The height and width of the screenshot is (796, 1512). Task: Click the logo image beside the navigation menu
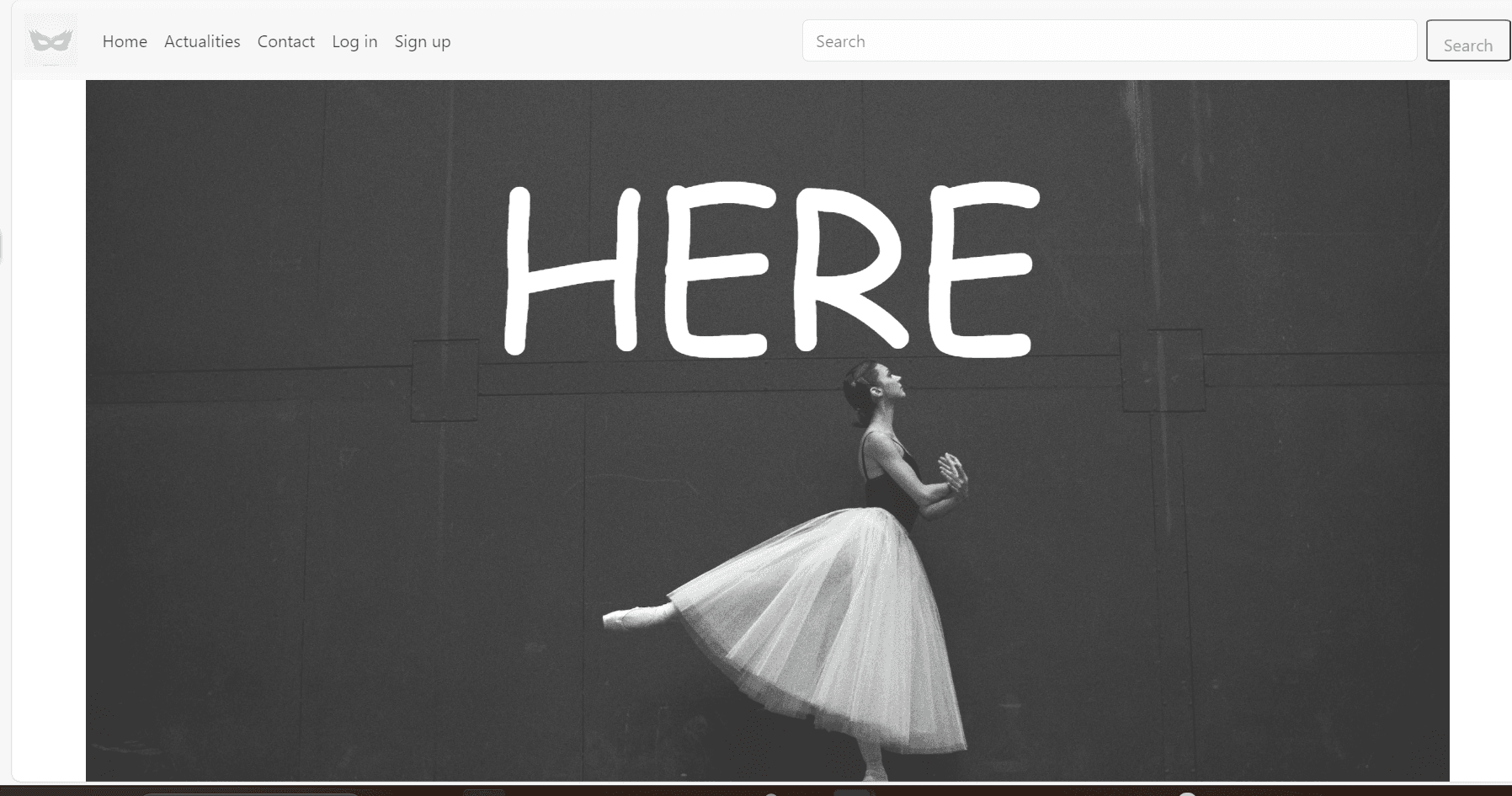51,40
